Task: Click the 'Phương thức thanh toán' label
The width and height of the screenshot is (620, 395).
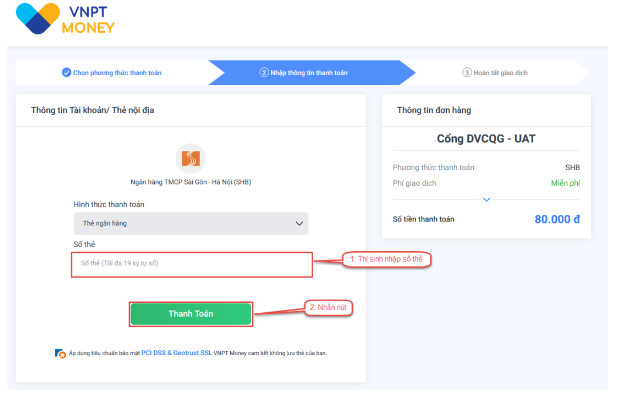Action: [433, 168]
